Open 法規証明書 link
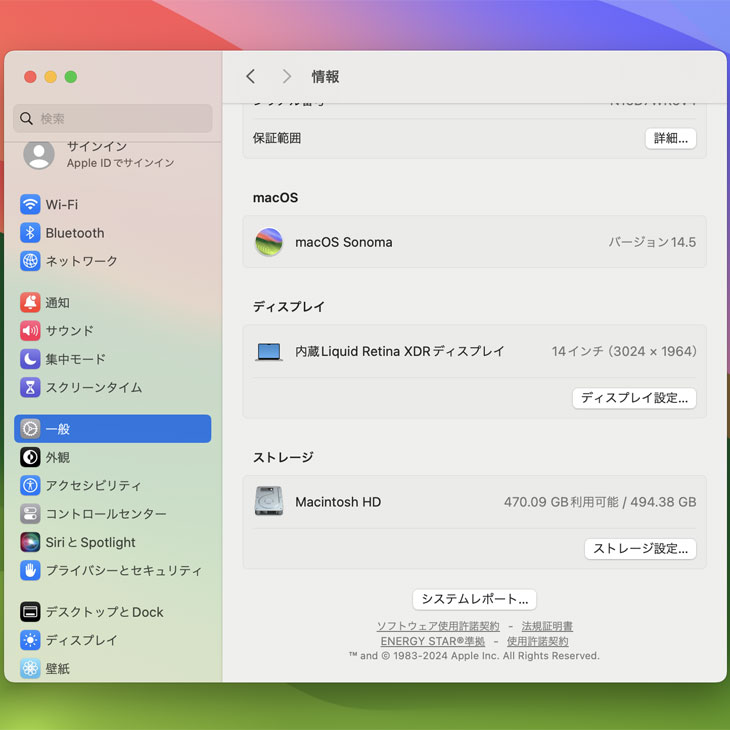This screenshot has height=730, width=730. [547, 626]
